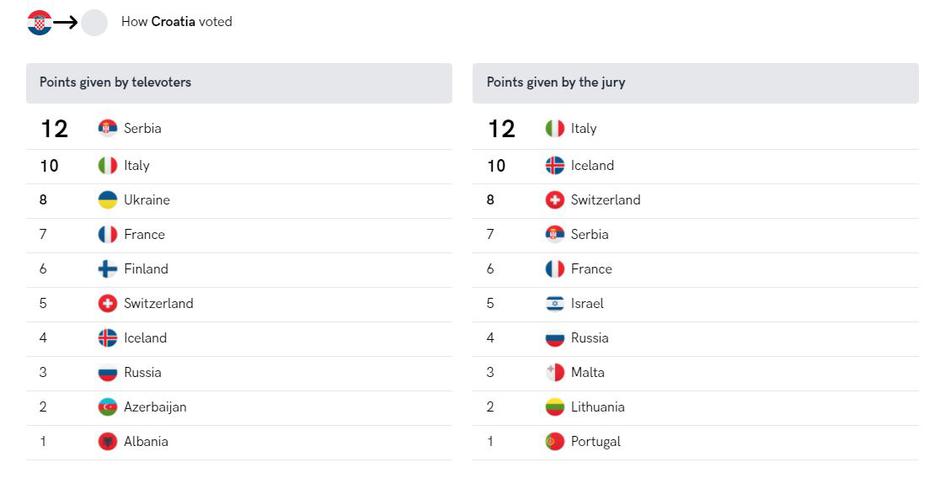Screen dimensions: 940x494
Task: Click Portugal flag icon
Action: pos(555,441)
